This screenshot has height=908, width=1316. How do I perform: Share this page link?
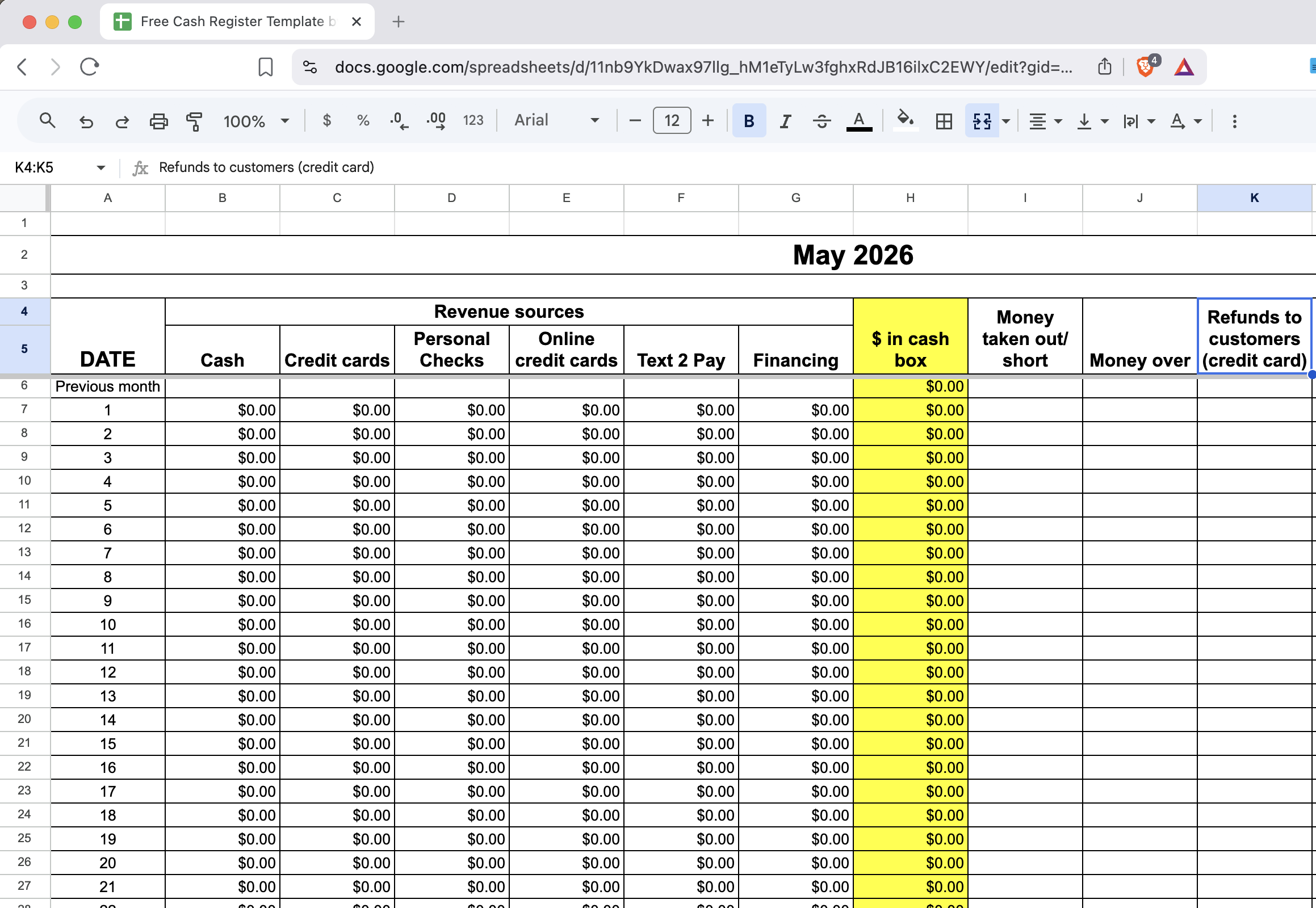(x=1104, y=66)
